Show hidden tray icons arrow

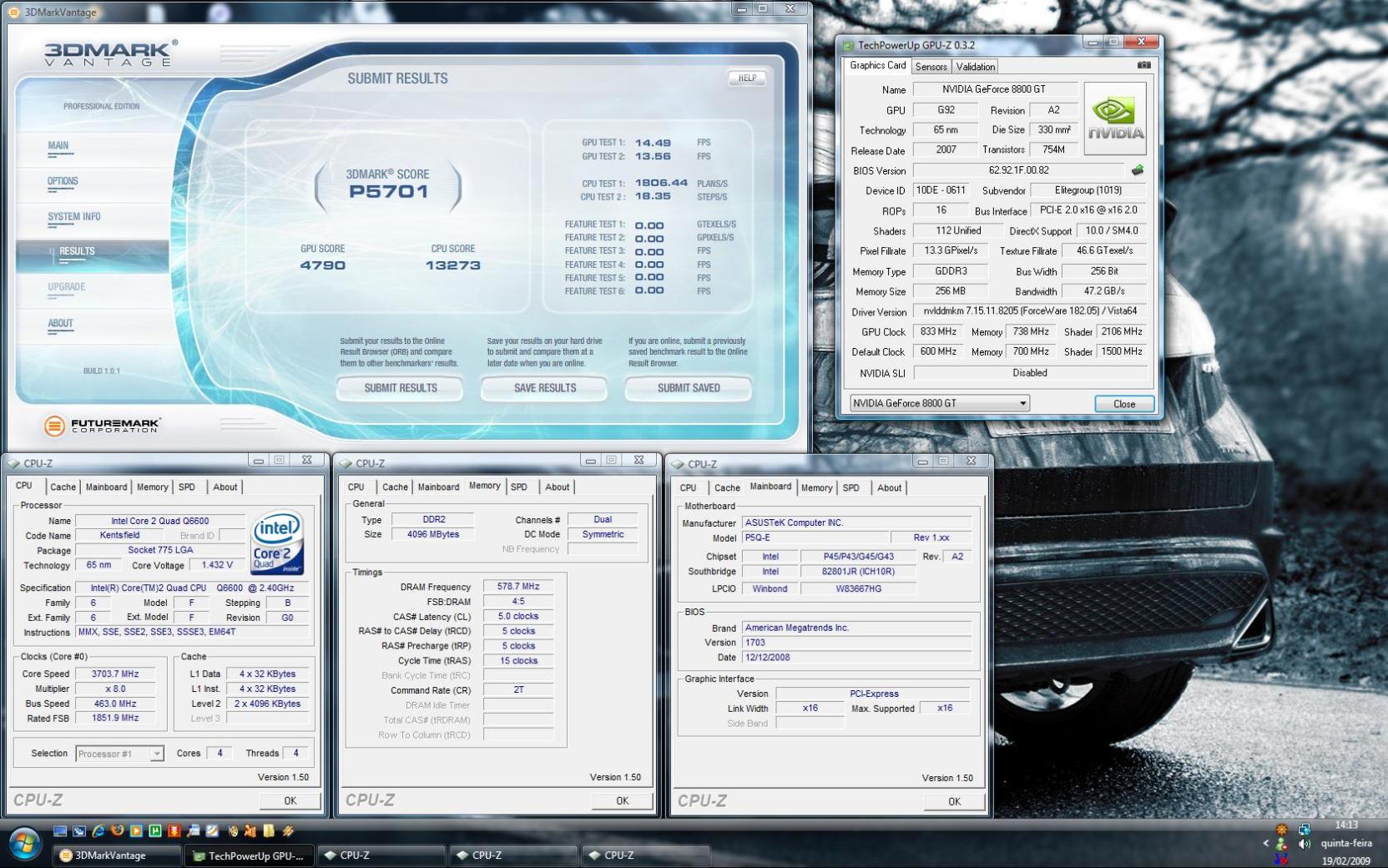click(x=1266, y=844)
